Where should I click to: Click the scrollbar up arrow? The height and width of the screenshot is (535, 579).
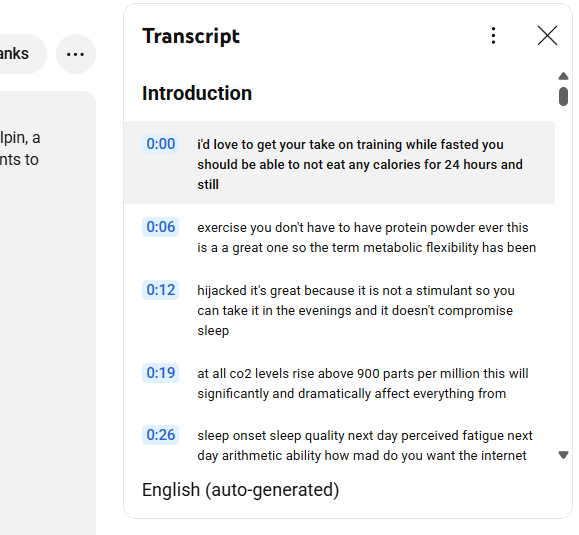[563, 76]
